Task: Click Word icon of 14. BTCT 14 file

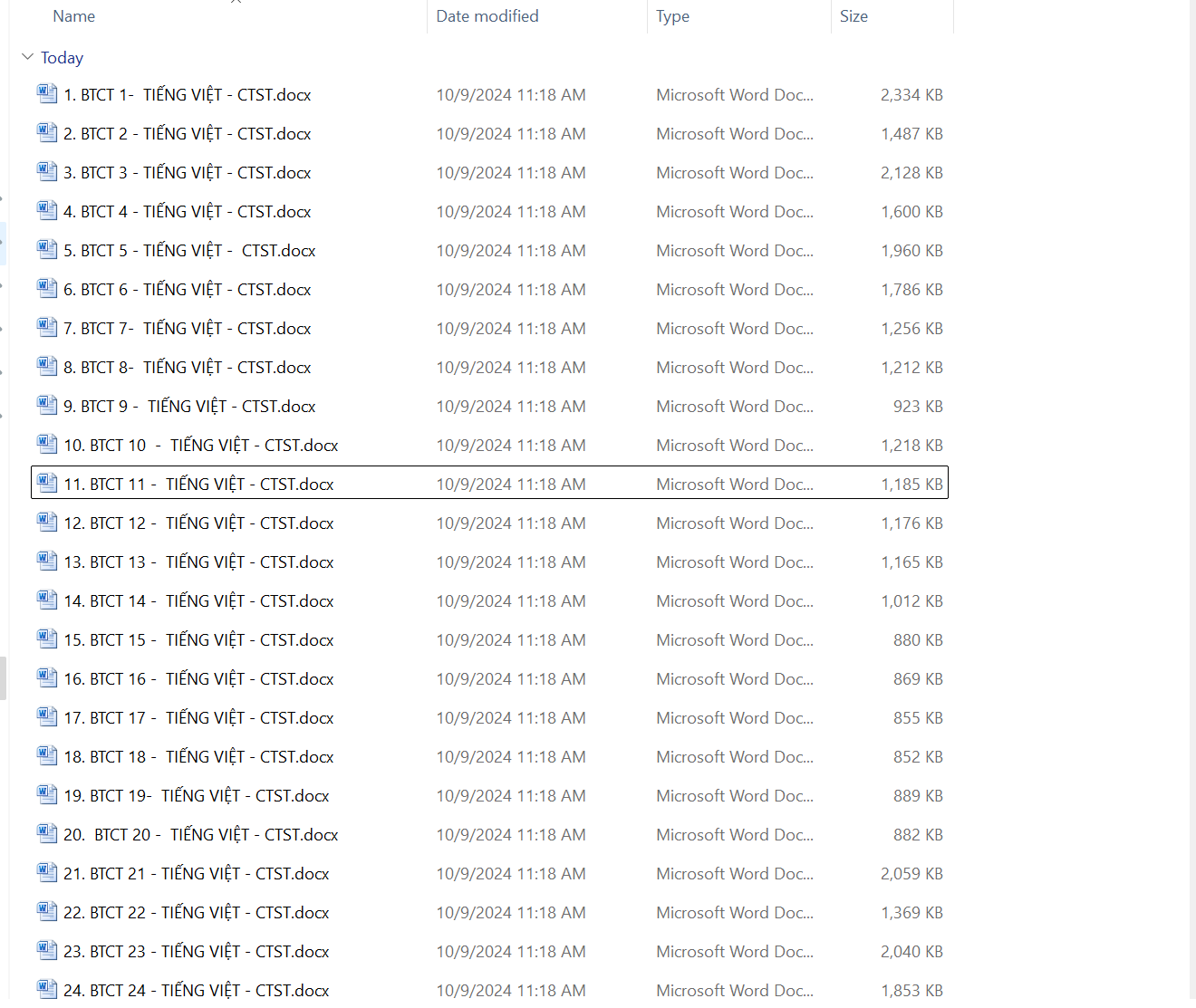Action: point(47,600)
